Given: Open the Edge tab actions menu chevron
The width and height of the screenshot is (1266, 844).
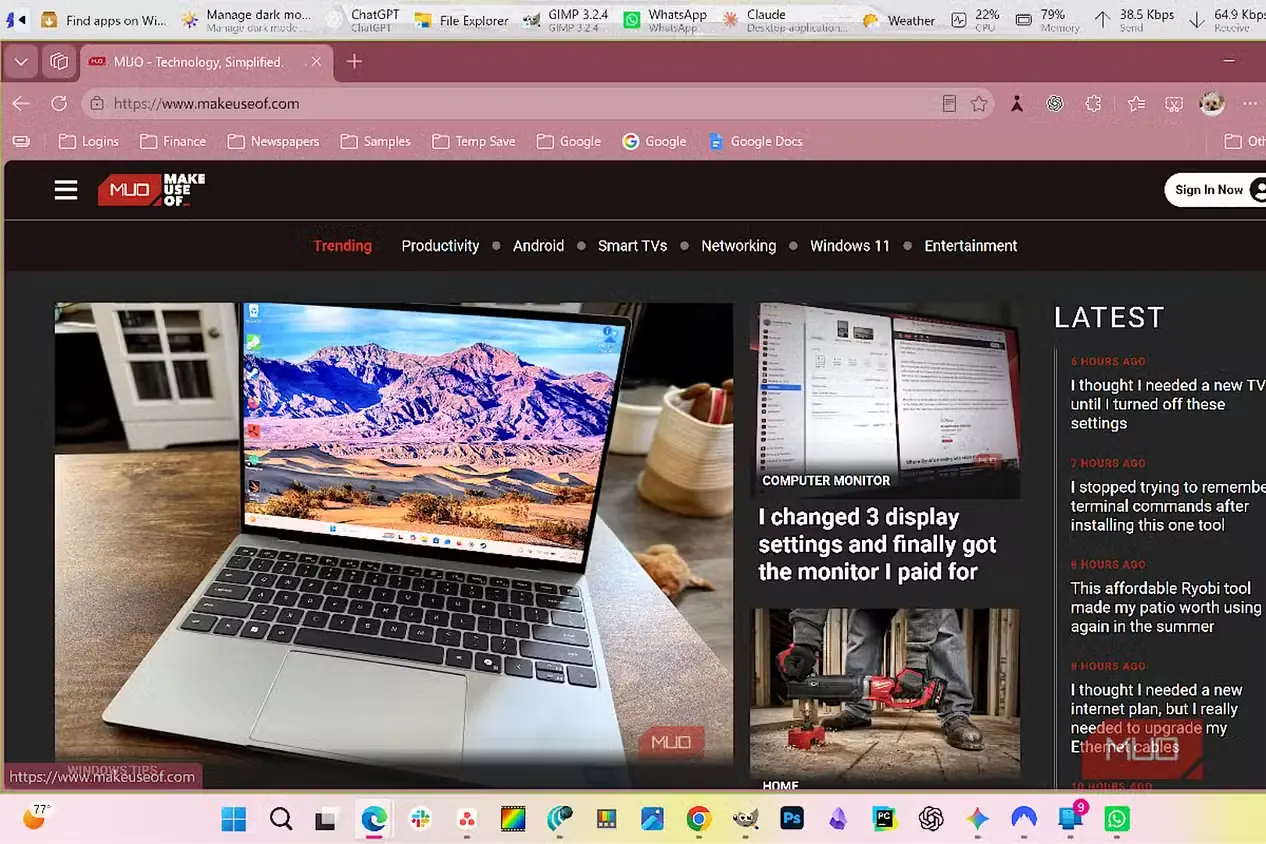Looking at the screenshot, I should click(21, 61).
